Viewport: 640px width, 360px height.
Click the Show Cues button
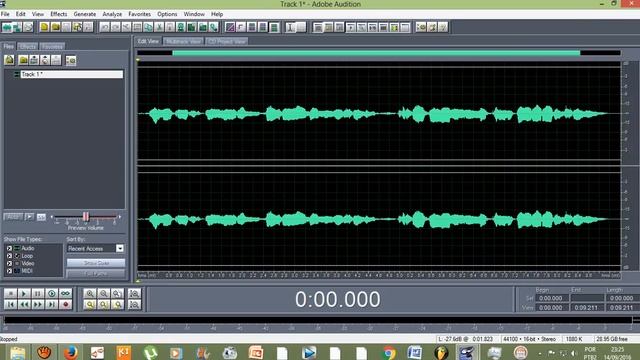96,263
